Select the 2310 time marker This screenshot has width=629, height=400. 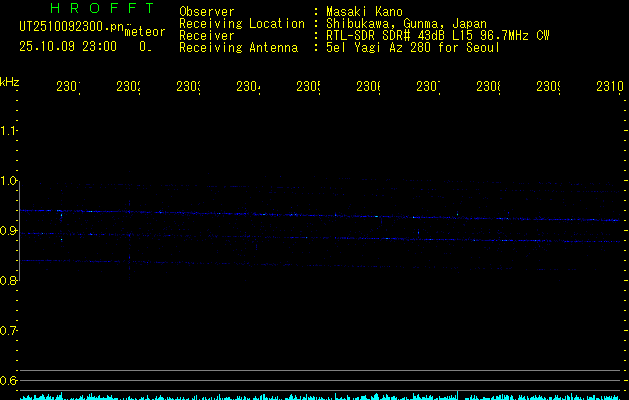[x=609, y=87]
